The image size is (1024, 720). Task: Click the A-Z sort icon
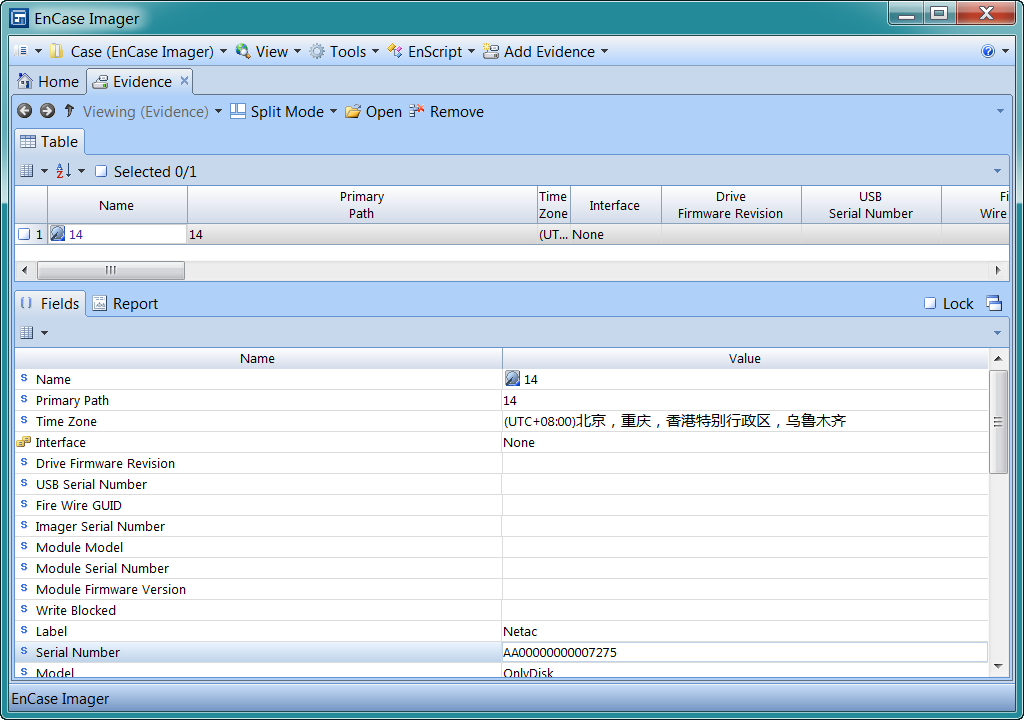coord(63,171)
